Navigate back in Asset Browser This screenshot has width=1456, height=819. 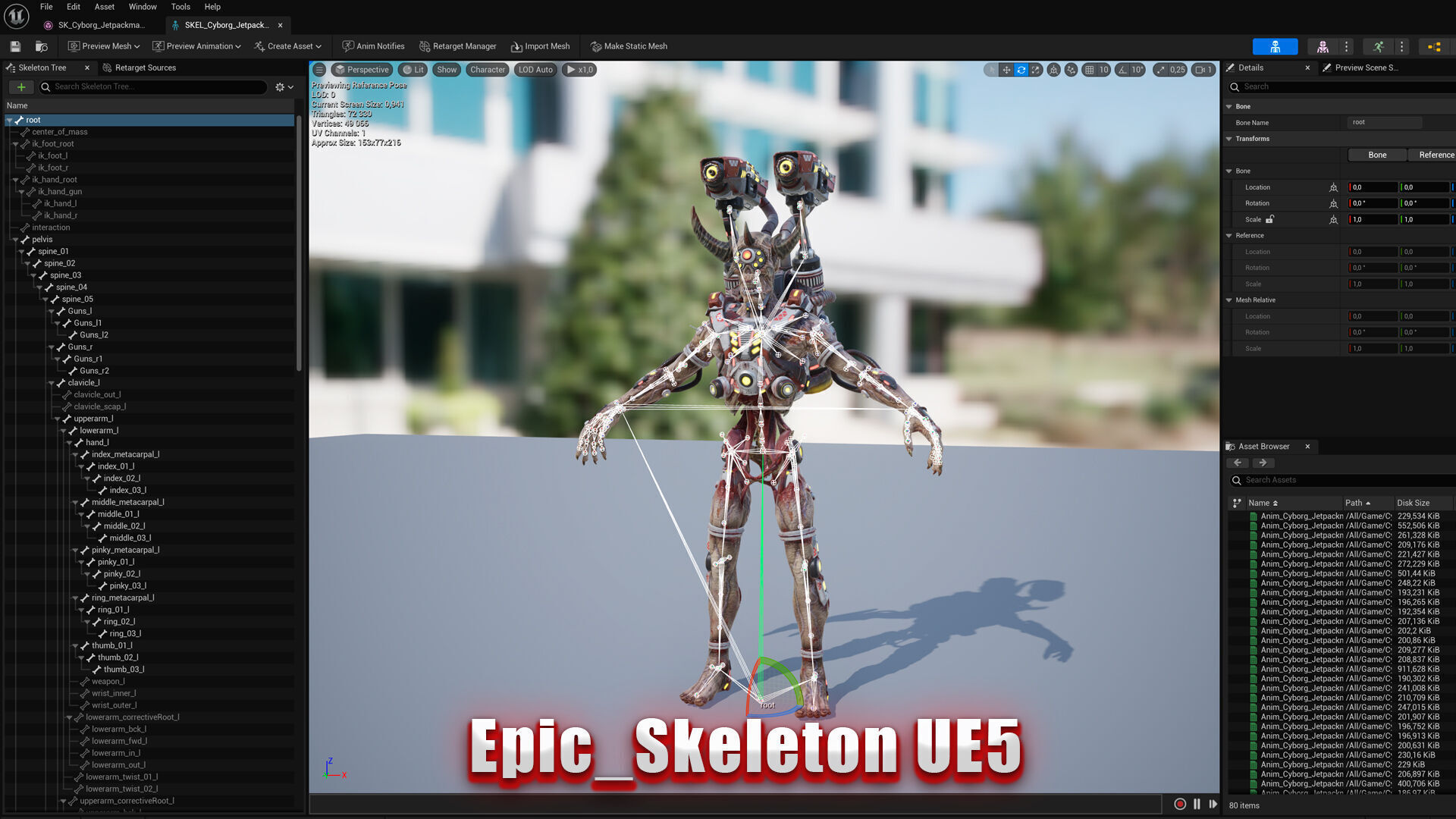(1238, 463)
